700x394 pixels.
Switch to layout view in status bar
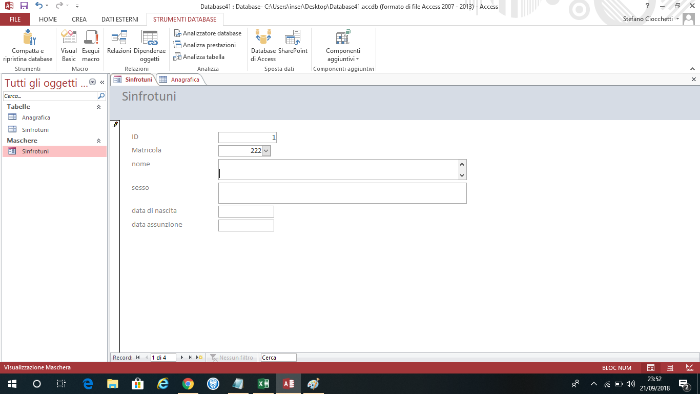coord(670,368)
